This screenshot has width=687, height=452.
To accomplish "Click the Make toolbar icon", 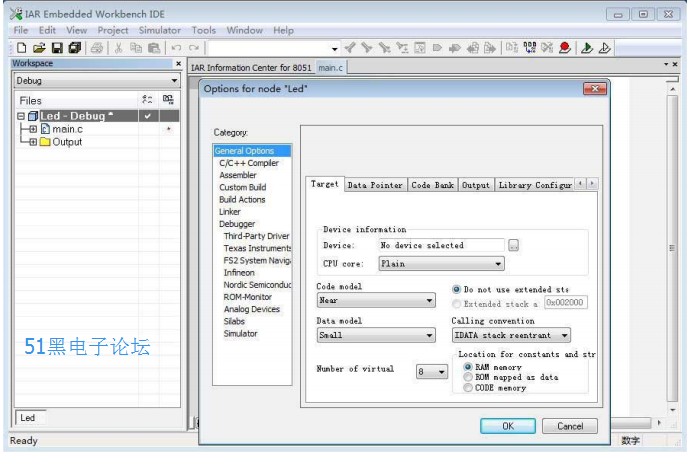I will [530, 48].
